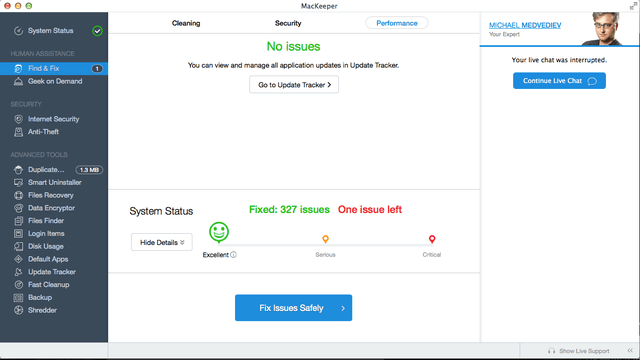Click the Shredder icon
This screenshot has width=640, height=360.
(18, 310)
